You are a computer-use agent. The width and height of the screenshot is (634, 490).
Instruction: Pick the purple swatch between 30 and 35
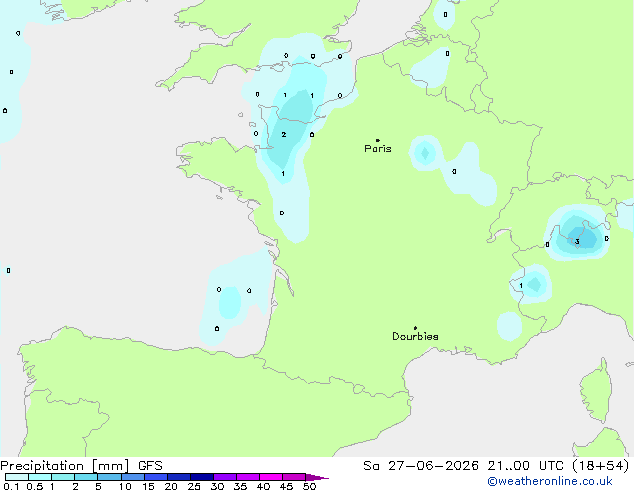point(225,477)
